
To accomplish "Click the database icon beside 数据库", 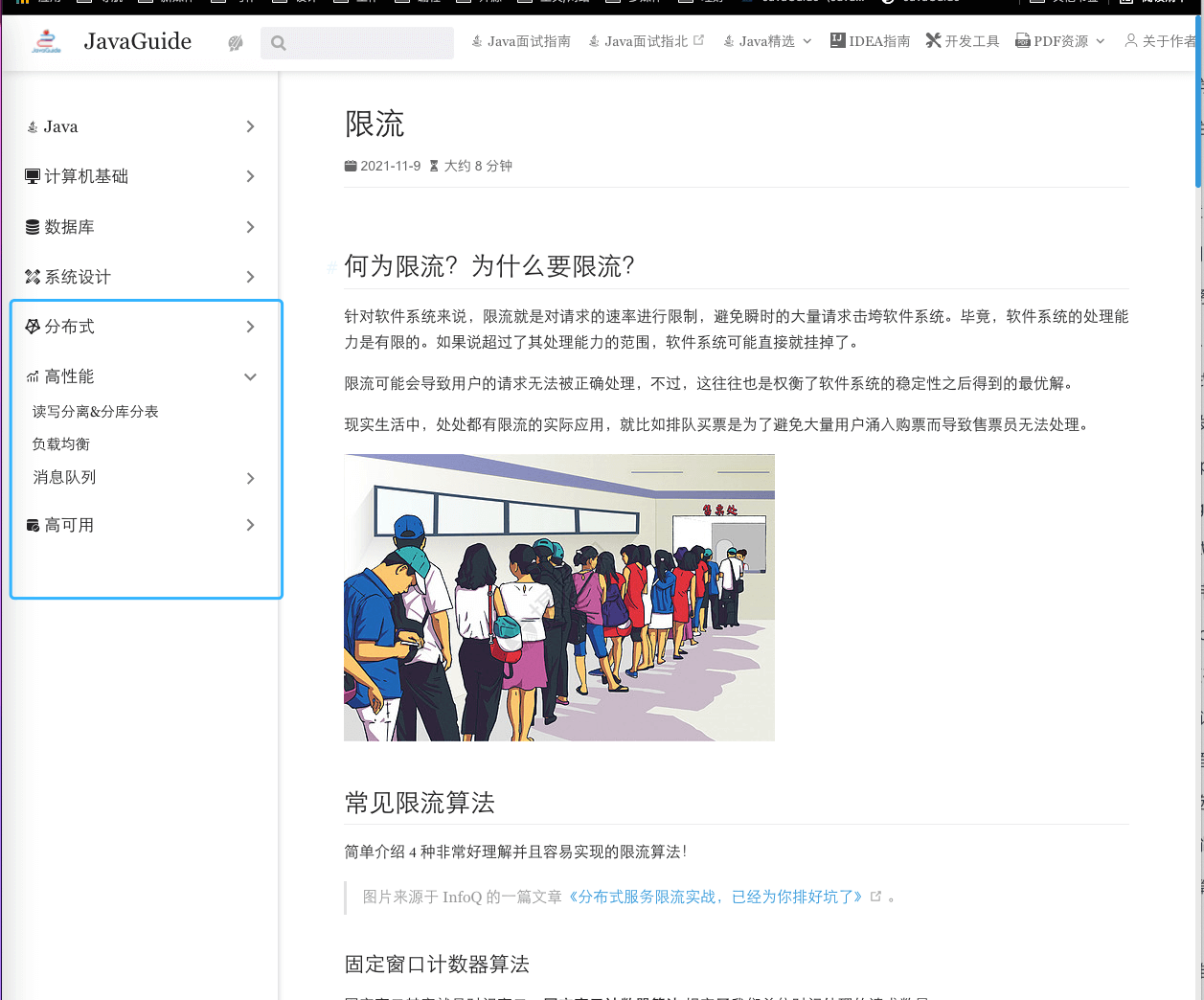I will coord(33,227).
